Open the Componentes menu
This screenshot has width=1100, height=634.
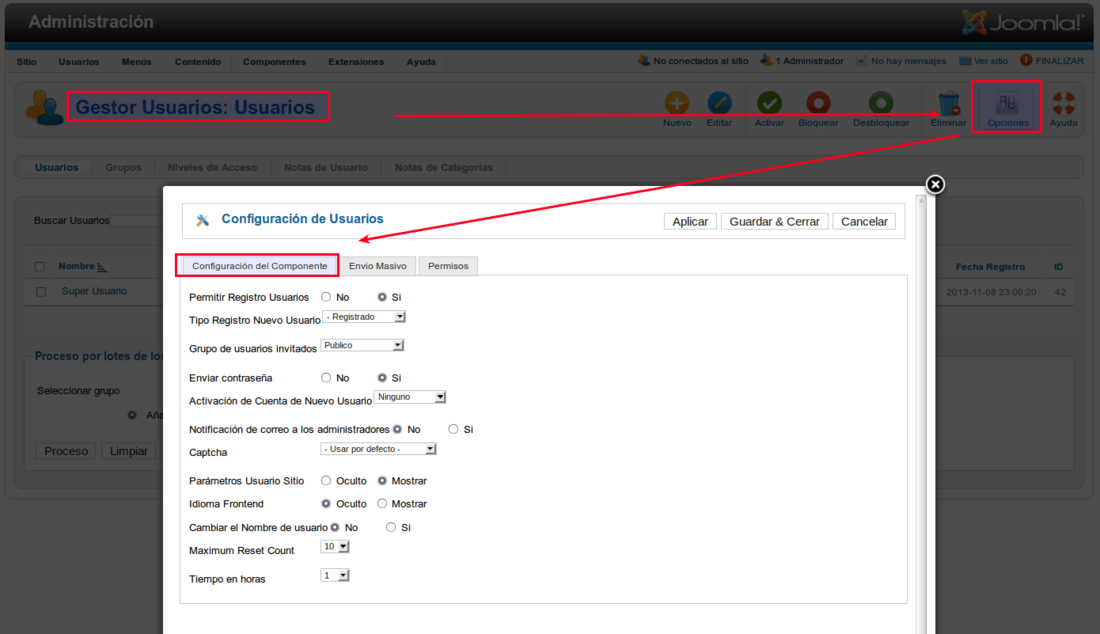[x=274, y=62]
